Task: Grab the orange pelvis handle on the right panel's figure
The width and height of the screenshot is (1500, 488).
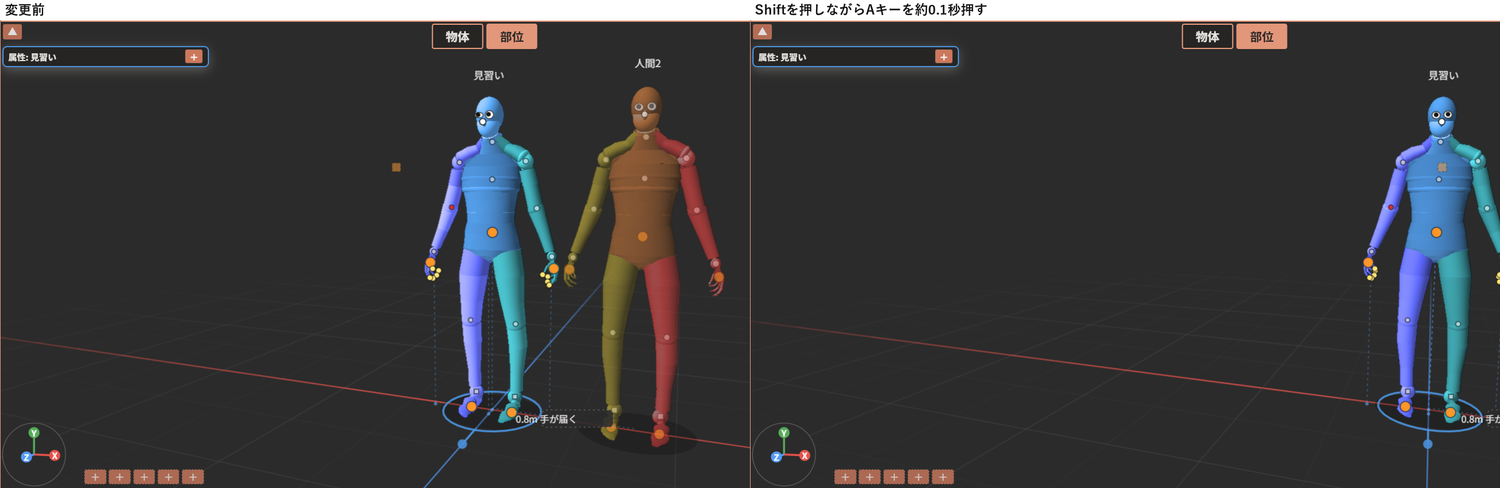Action: pyautogui.click(x=1436, y=232)
